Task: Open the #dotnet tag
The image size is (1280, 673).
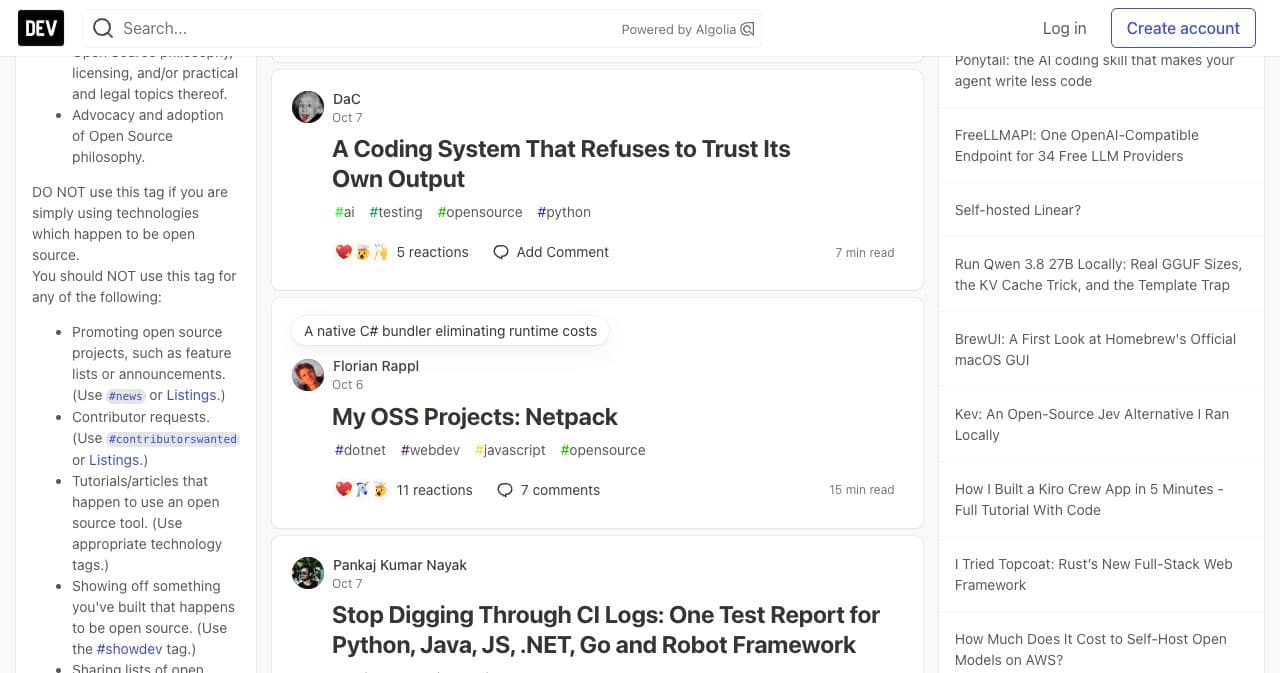Action: click(x=360, y=450)
